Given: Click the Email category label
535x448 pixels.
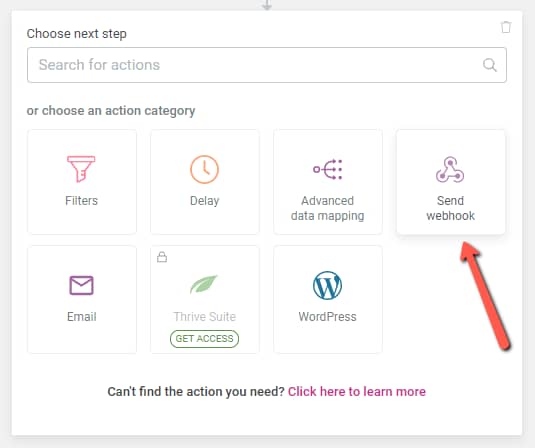Looking at the screenshot, I should pyautogui.click(x=82, y=317).
